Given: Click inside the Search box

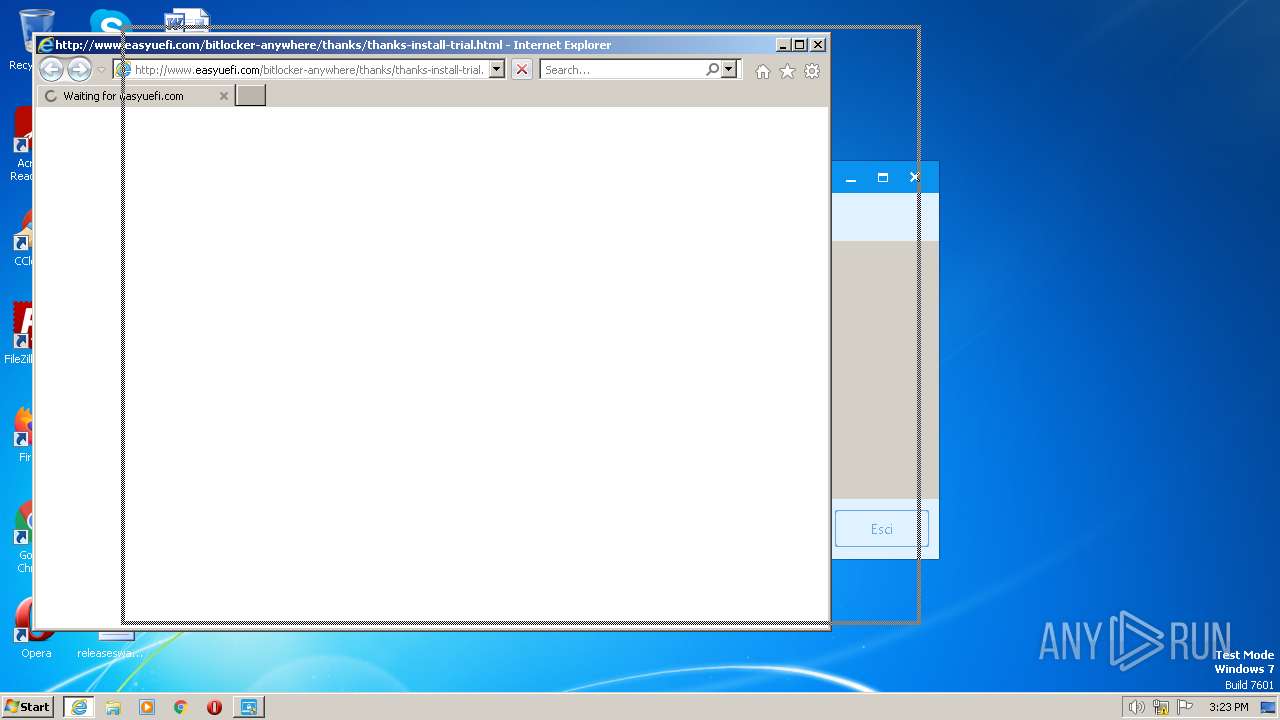Looking at the screenshot, I should 623,70.
